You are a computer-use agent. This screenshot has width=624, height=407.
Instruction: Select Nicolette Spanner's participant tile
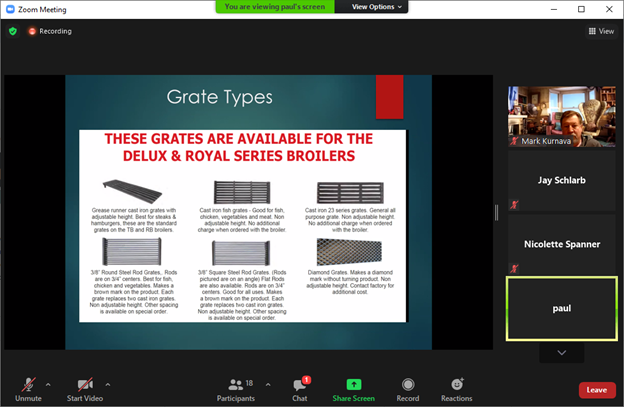coord(562,244)
